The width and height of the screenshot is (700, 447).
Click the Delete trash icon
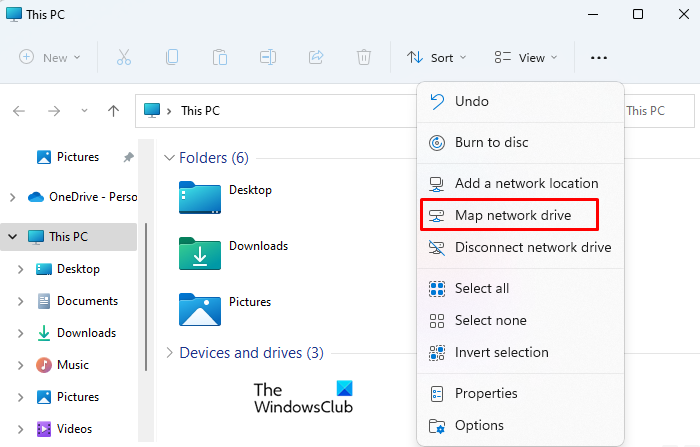364,57
